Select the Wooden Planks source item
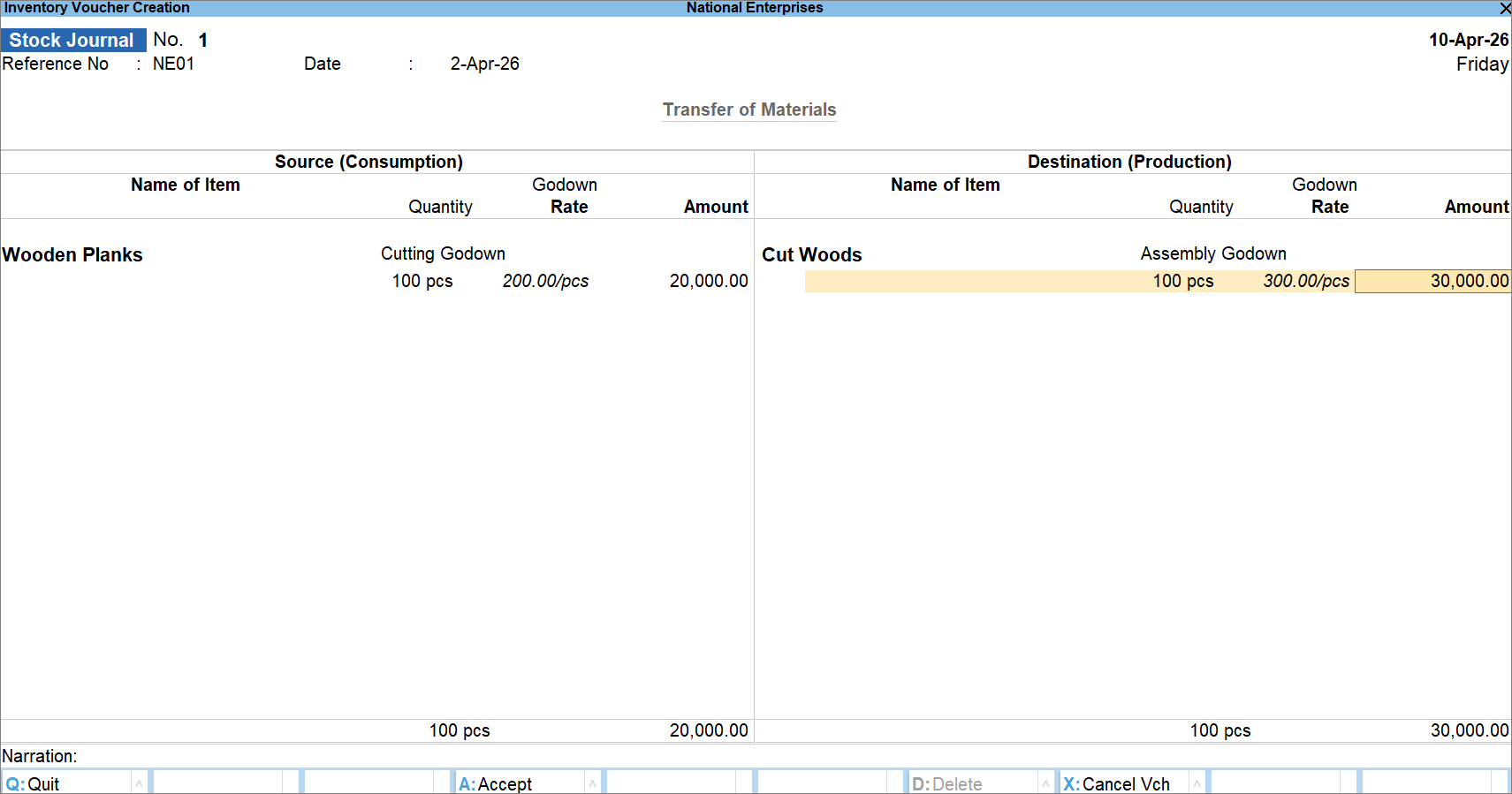This screenshot has width=1512, height=794. [72, 254]
